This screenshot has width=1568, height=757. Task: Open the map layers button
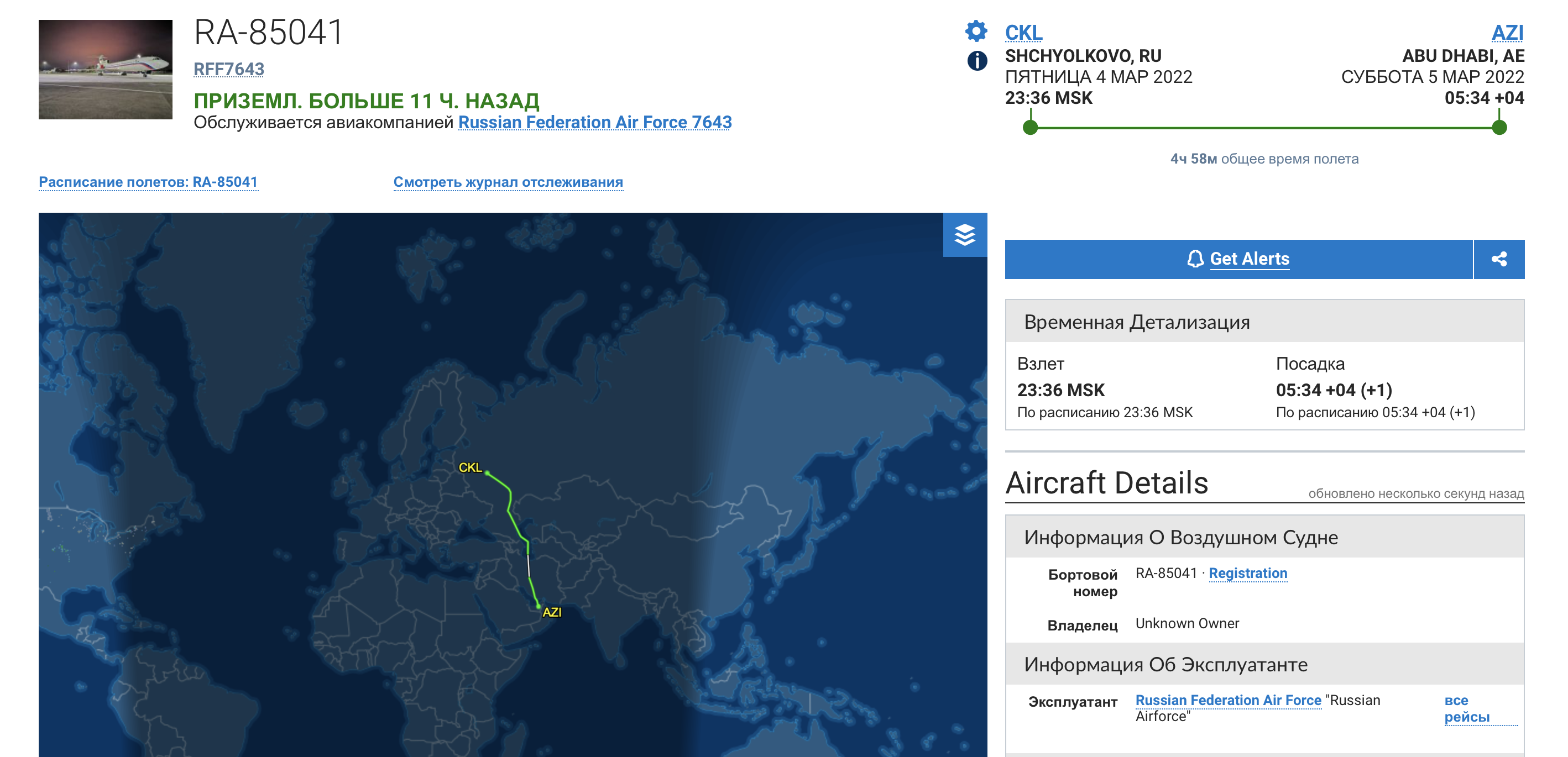[x=965, y=235]
